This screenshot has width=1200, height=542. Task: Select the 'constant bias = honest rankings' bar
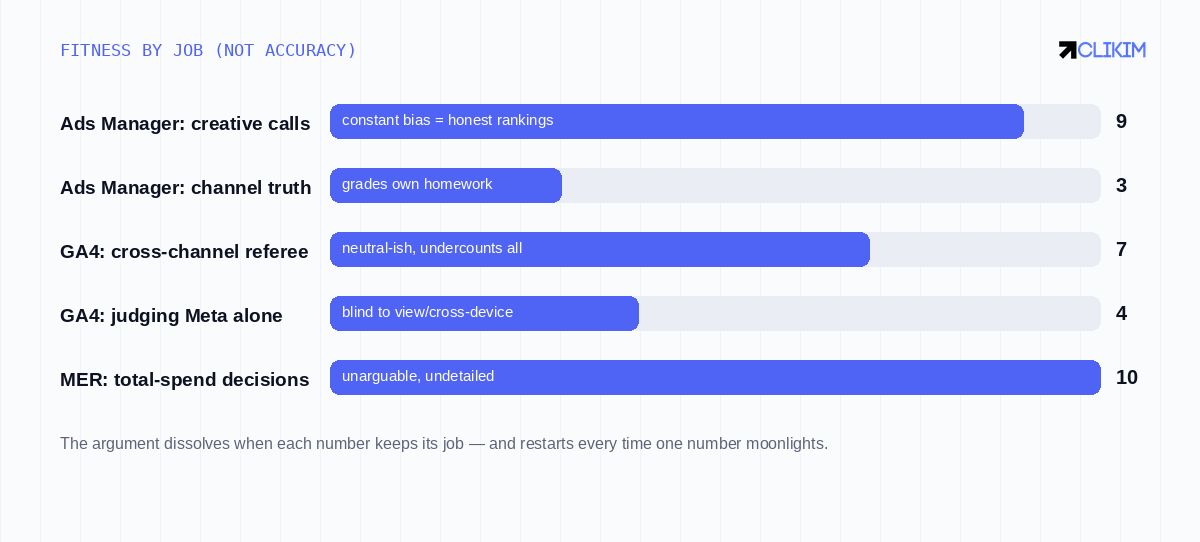(x=677, y=121)
